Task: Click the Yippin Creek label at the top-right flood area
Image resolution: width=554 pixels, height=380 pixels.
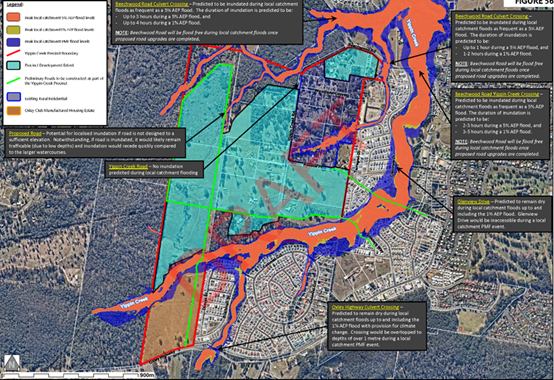Action: (412, 32)
